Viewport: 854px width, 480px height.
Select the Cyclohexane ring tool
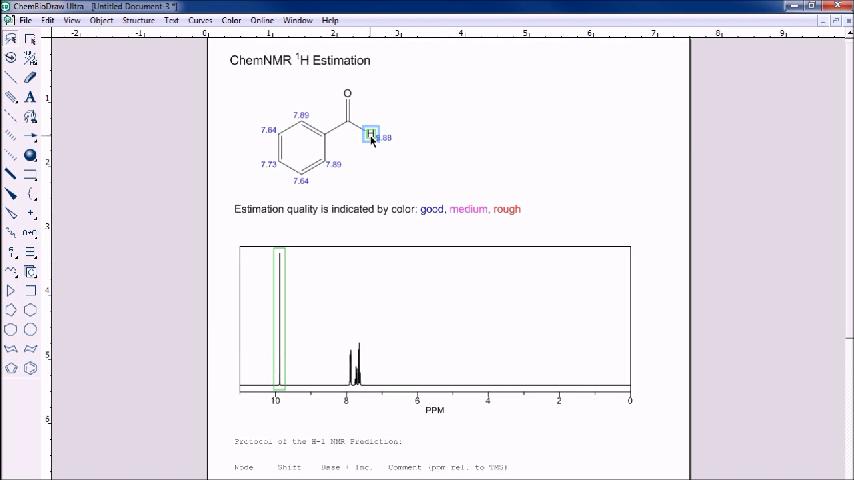(x=30, y=310)
